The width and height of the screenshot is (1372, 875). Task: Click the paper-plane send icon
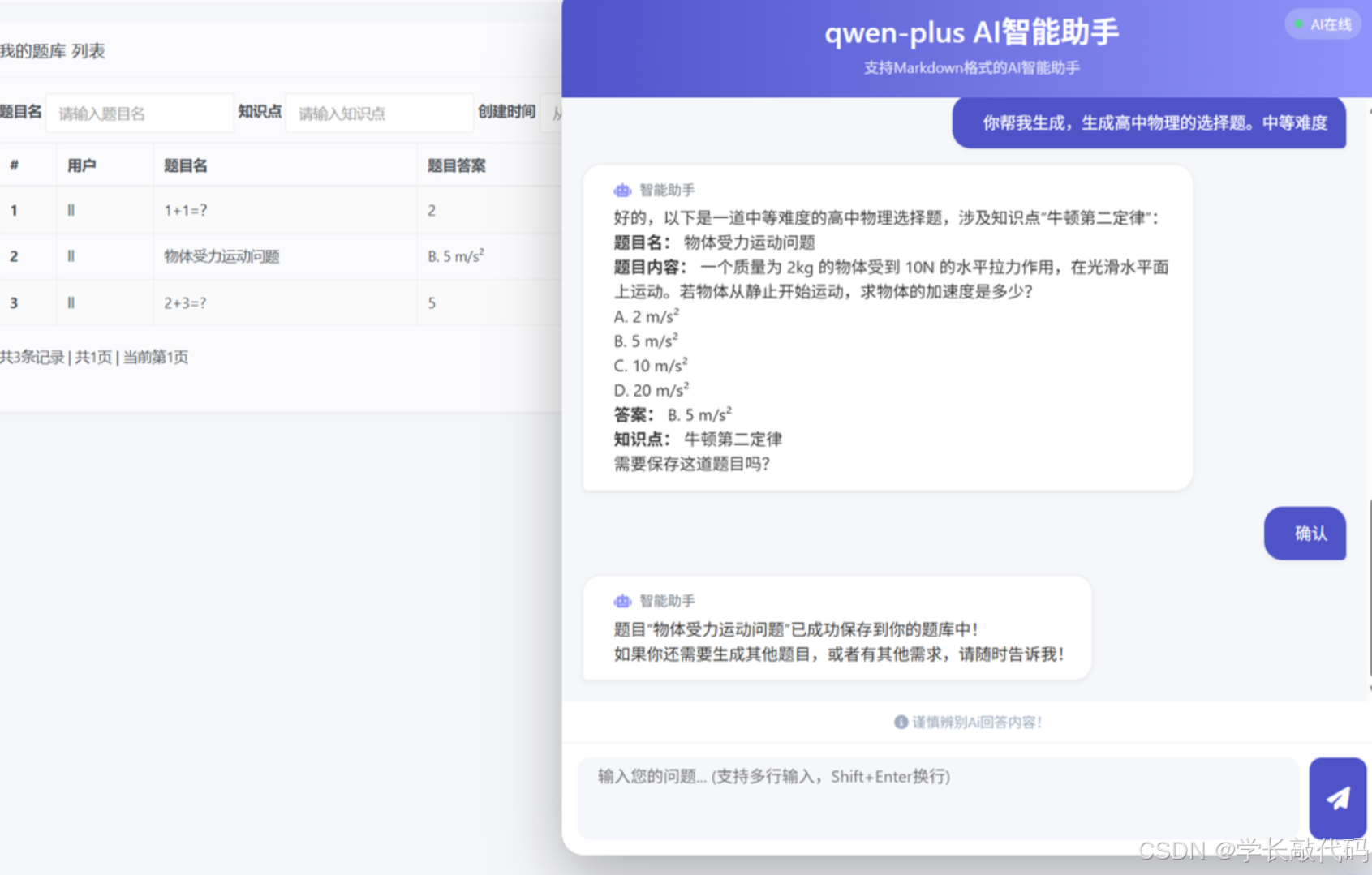pyautogui.click(x=1337, y=799)
